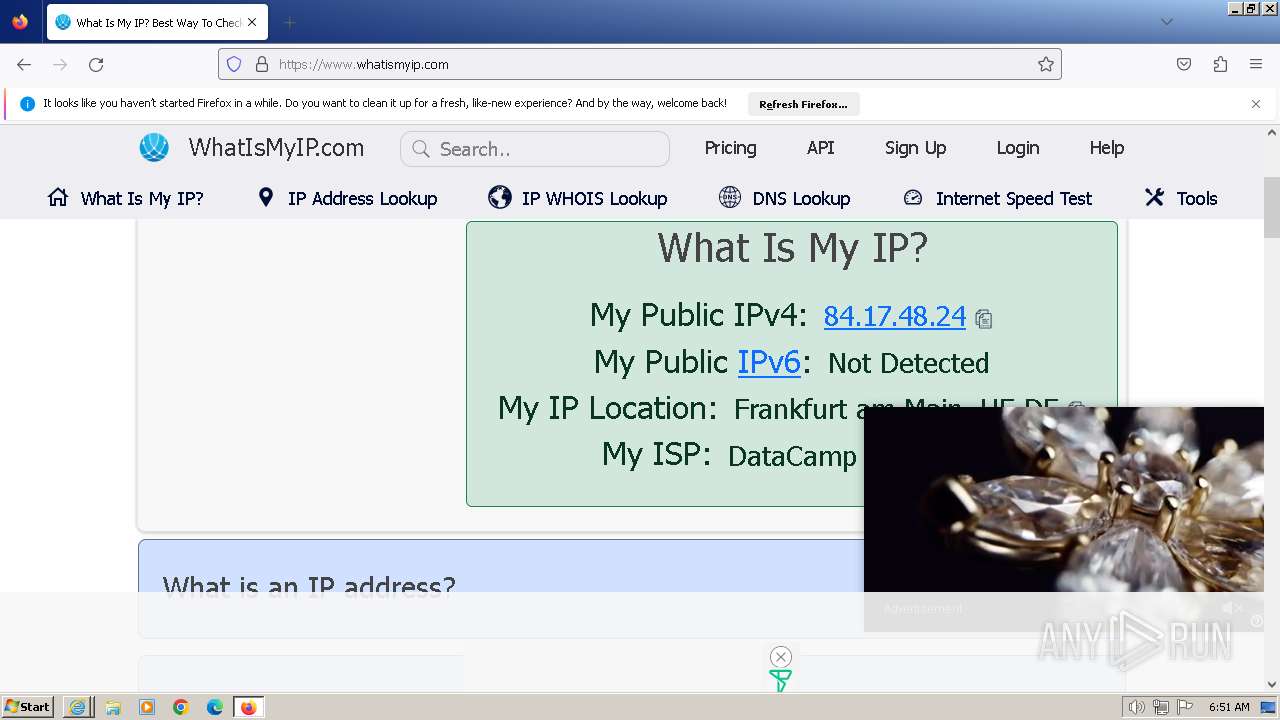The height and width of the screenshot is (720, 1280).
Task: Open the Extensions puzzle icon
Action: (x=1220, y=64)
